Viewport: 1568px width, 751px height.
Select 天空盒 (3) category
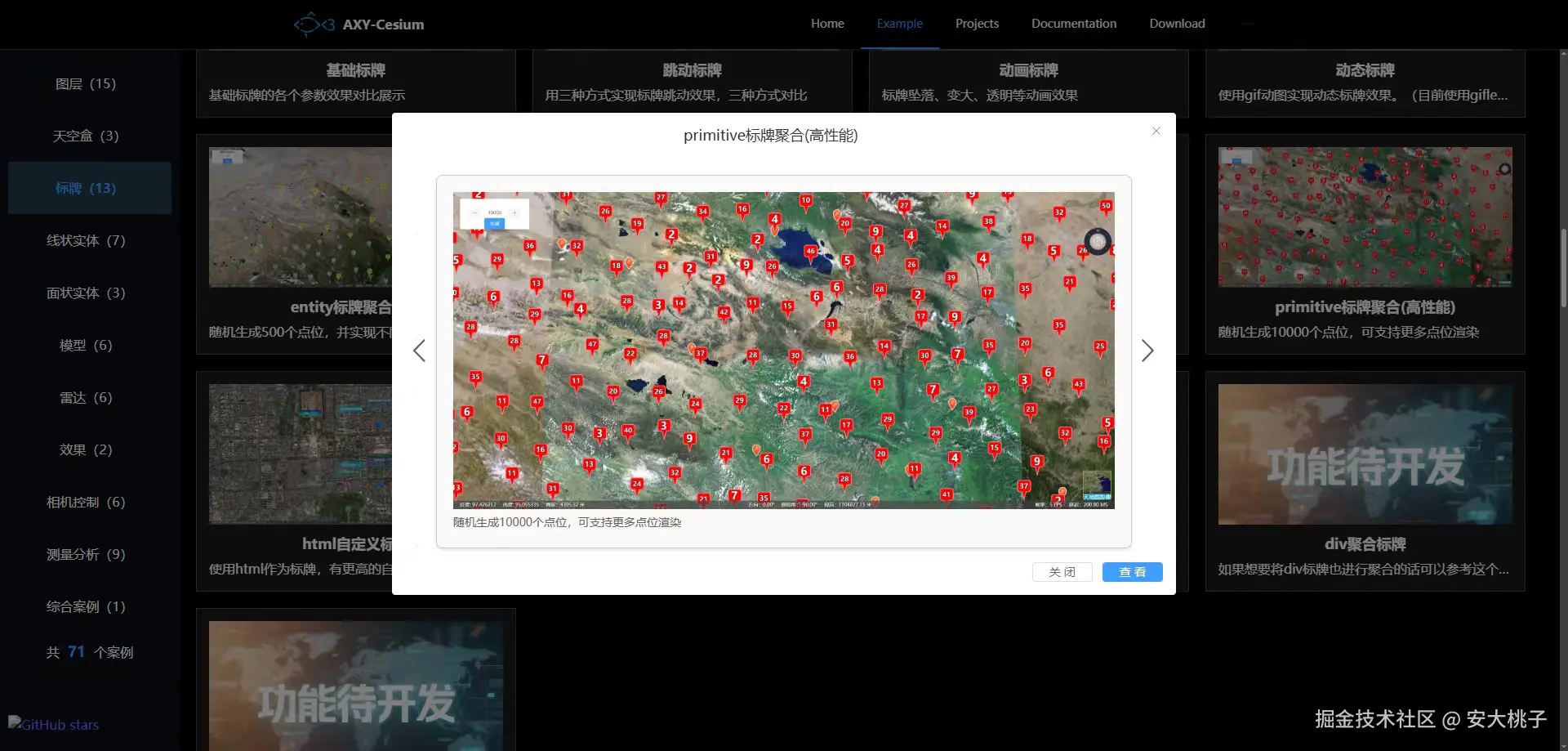click(86, 136)
